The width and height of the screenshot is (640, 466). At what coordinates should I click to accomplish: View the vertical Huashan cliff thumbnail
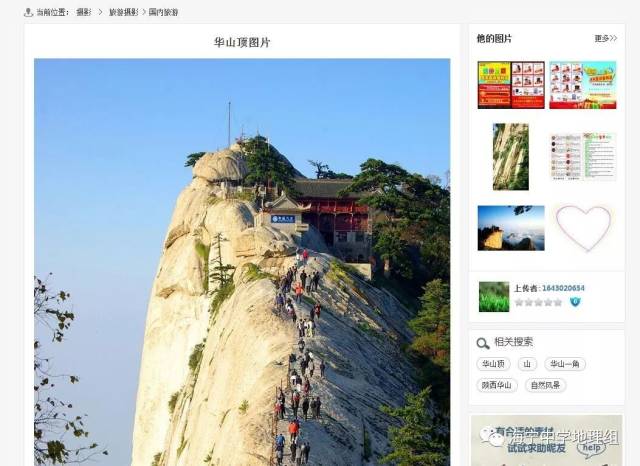511,157
